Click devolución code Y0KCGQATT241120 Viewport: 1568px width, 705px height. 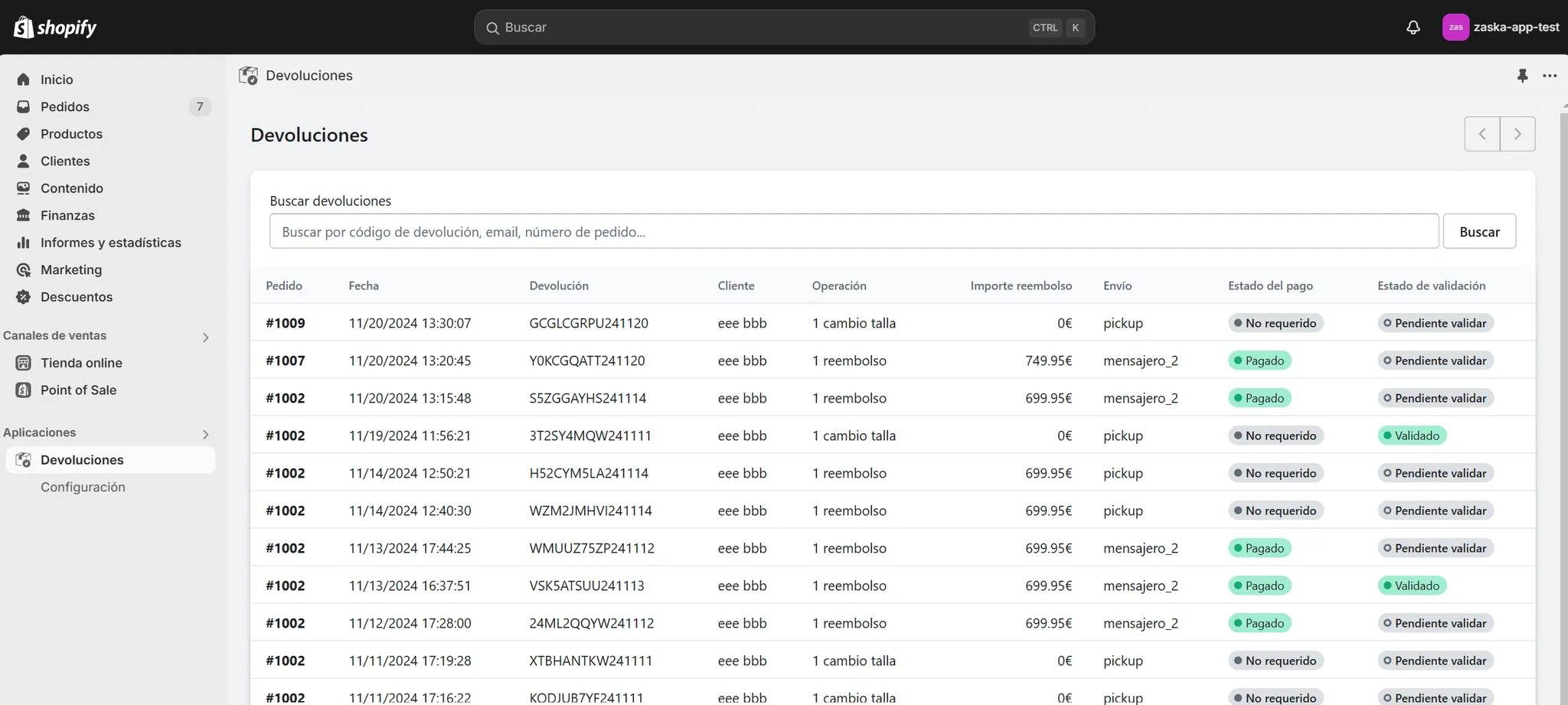pos(587,361)
